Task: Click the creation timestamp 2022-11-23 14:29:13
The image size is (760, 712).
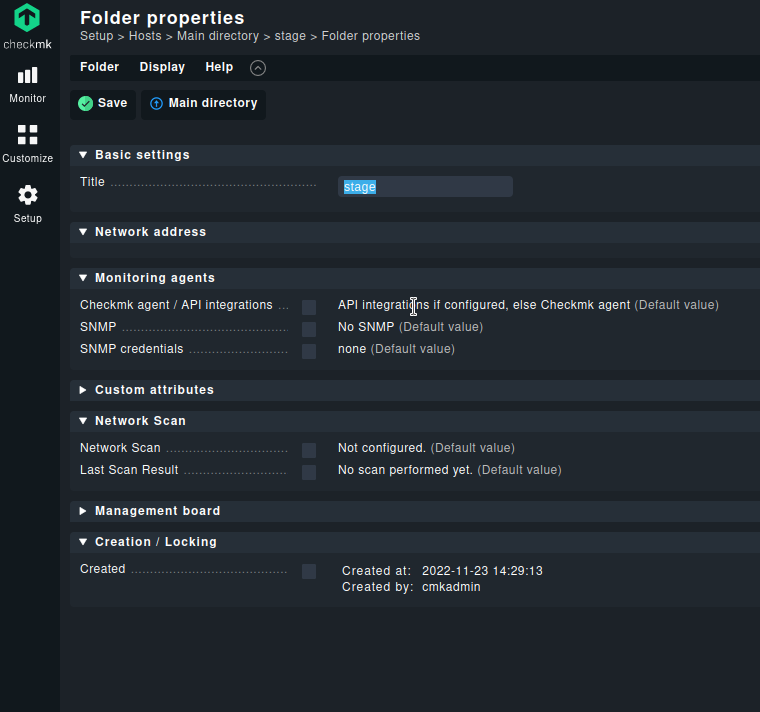Action: 482,571
